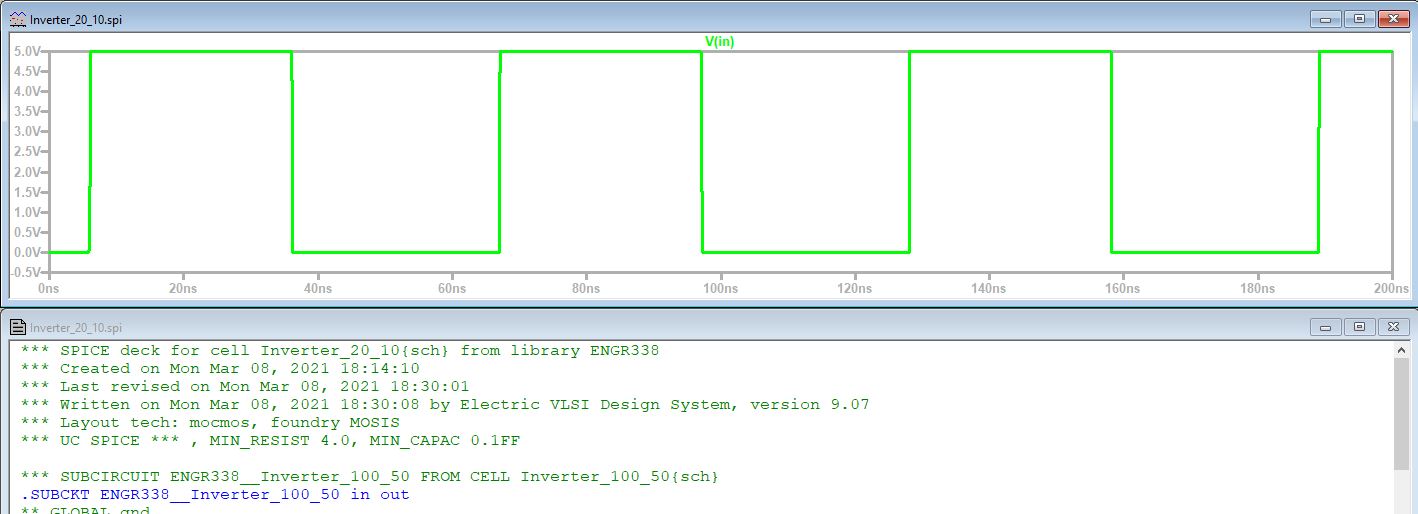Close the SPICE netlist text window
1418x514 pixels.
[x=1391, y=327]
